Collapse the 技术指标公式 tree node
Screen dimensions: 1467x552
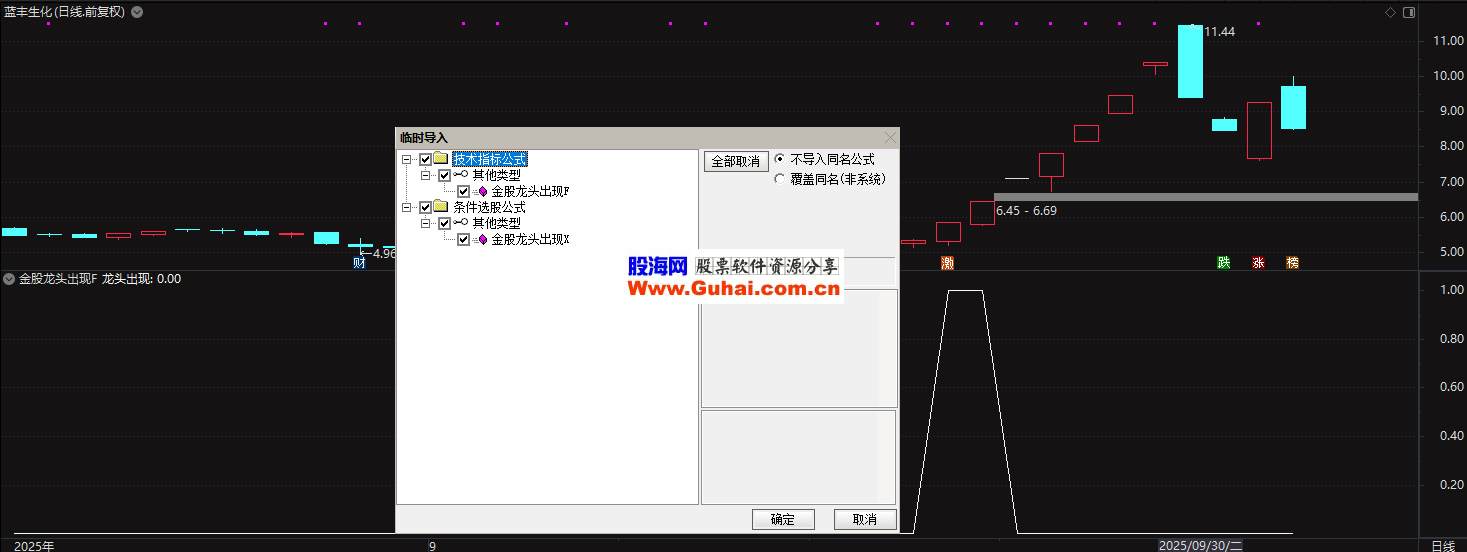[x=407, y=159]
